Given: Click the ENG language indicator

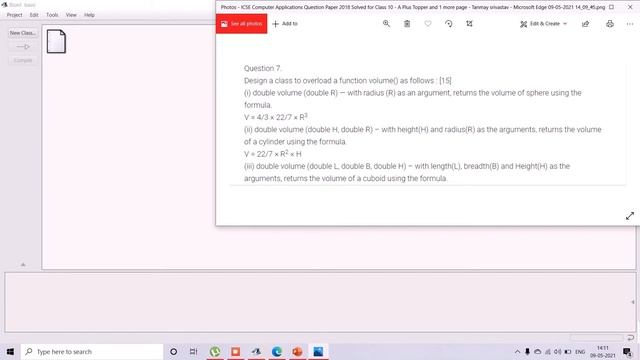Looking at the screenshot, I should tap(580, 351).
